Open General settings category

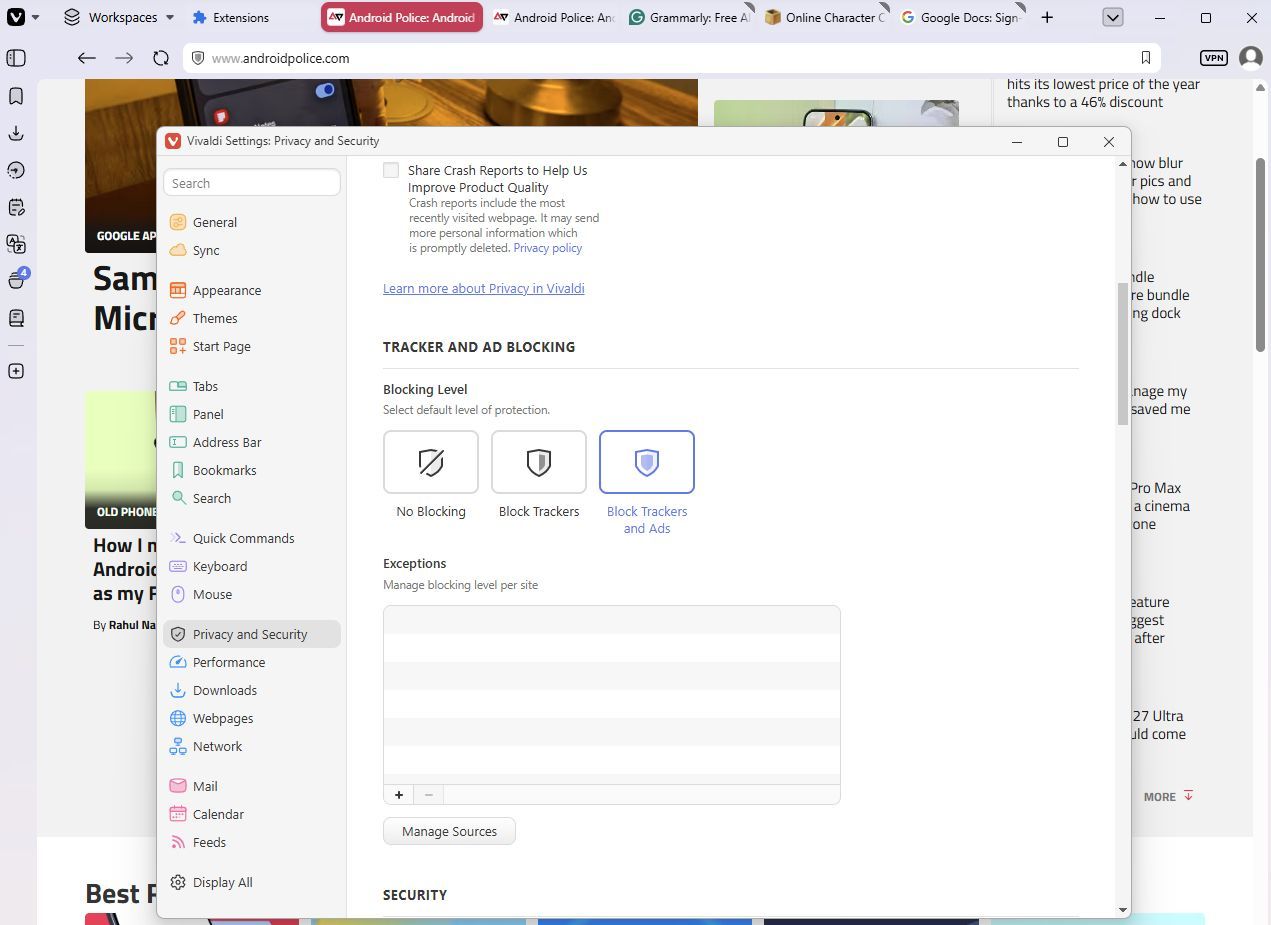252,222
